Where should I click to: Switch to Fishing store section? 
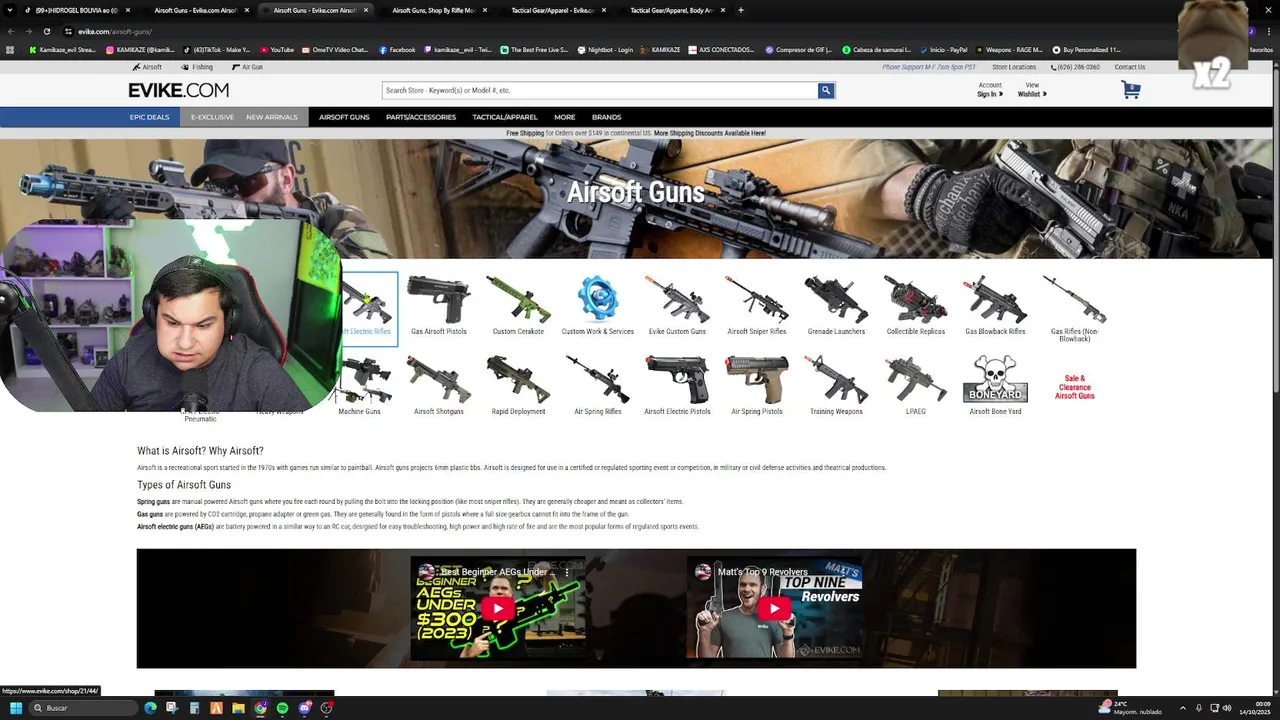click(197, 67)
